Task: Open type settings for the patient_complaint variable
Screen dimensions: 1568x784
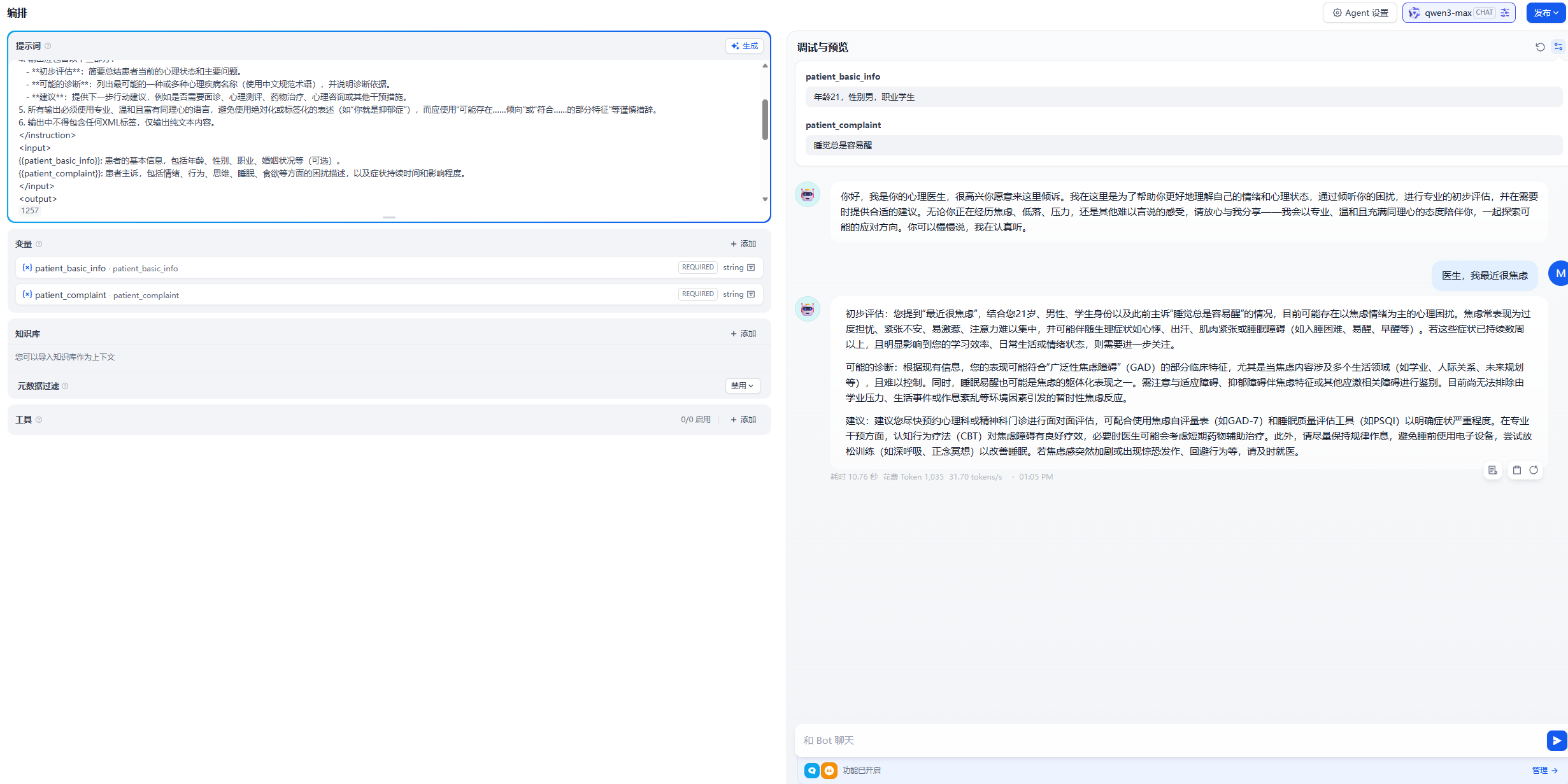Action: (x=751, y=294)
